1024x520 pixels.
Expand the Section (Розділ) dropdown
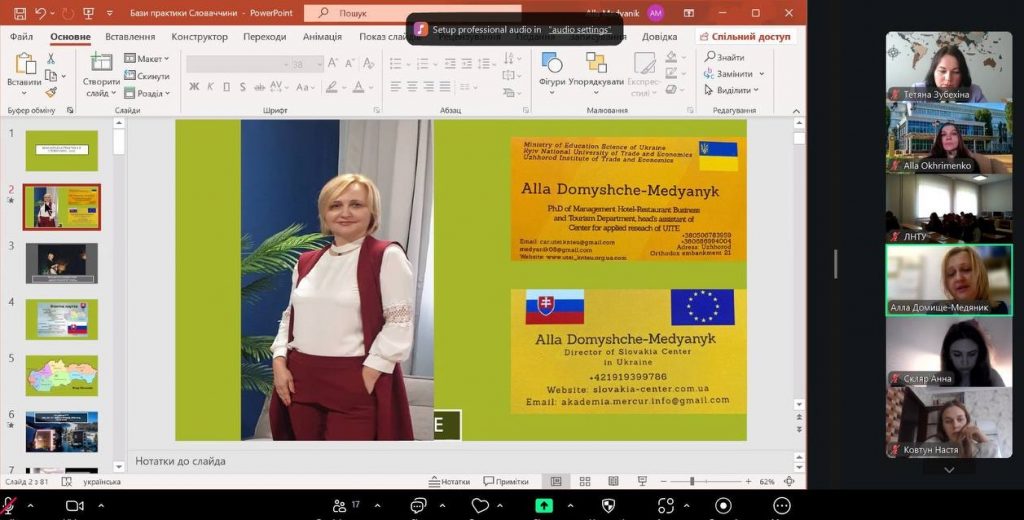148,93
